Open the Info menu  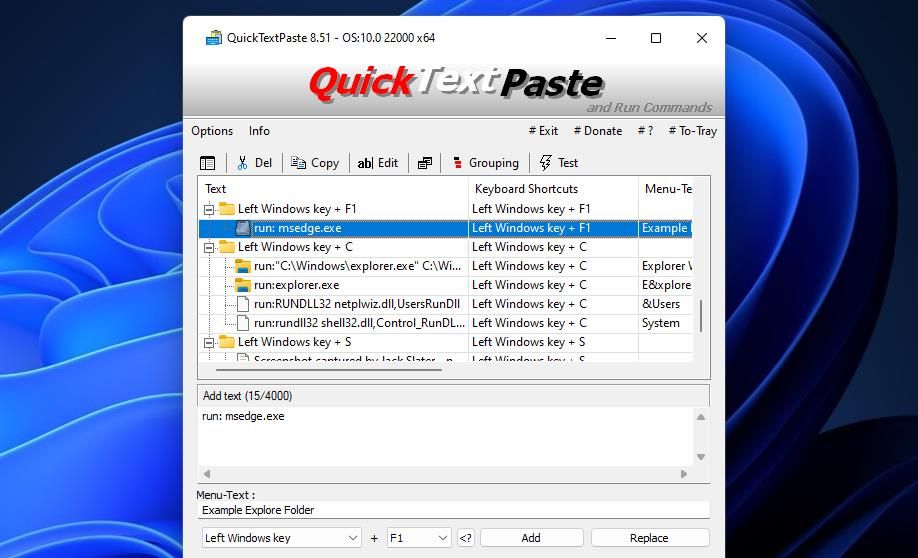[x=259, y=131]
